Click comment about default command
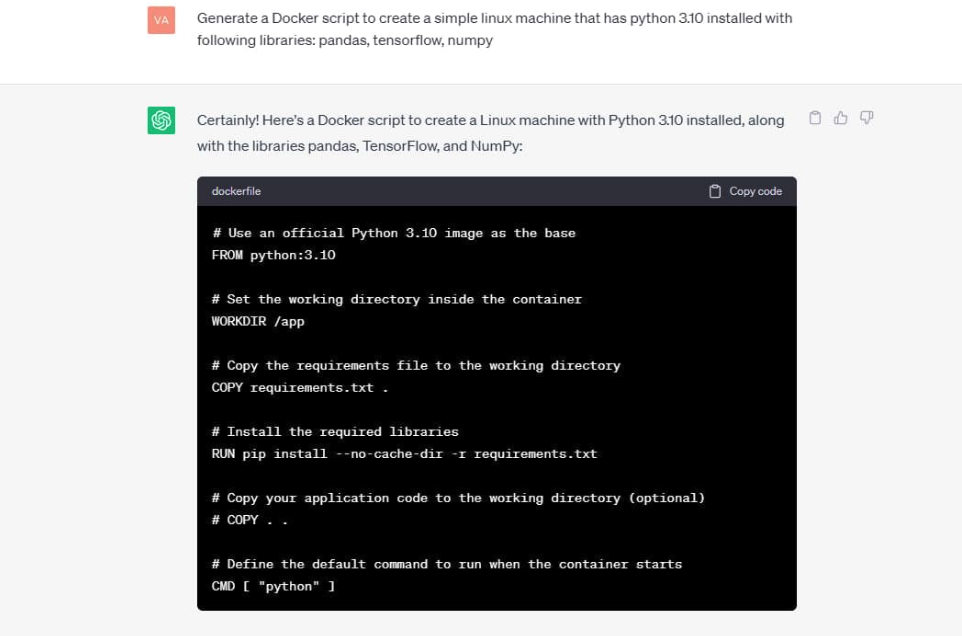 click(x=447, y=564)
